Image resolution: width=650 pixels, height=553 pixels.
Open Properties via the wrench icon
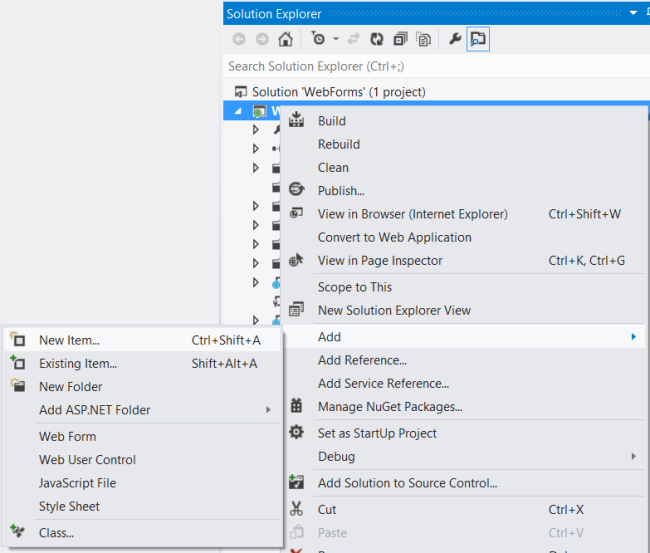454,39
